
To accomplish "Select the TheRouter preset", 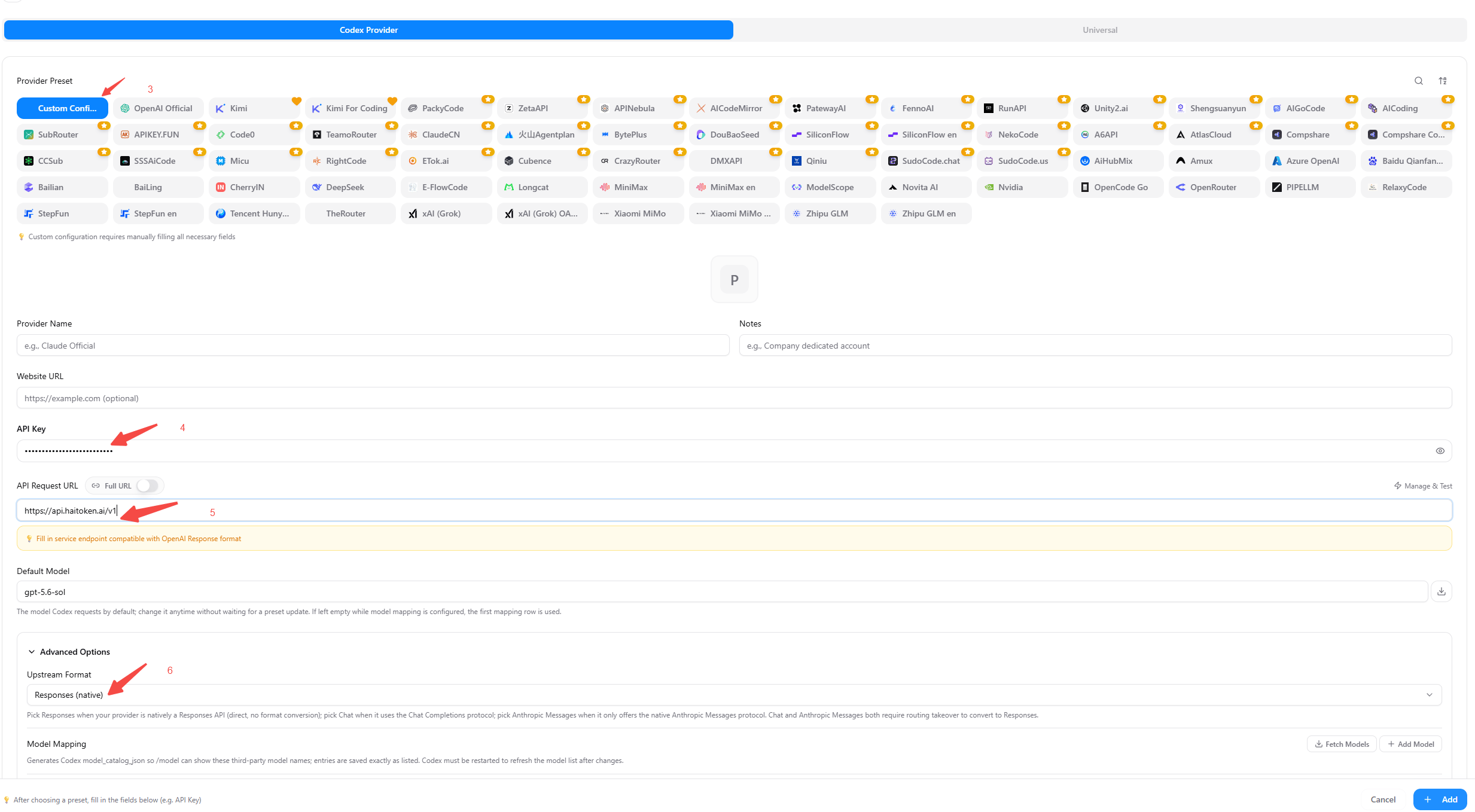I will click(351, 213).
